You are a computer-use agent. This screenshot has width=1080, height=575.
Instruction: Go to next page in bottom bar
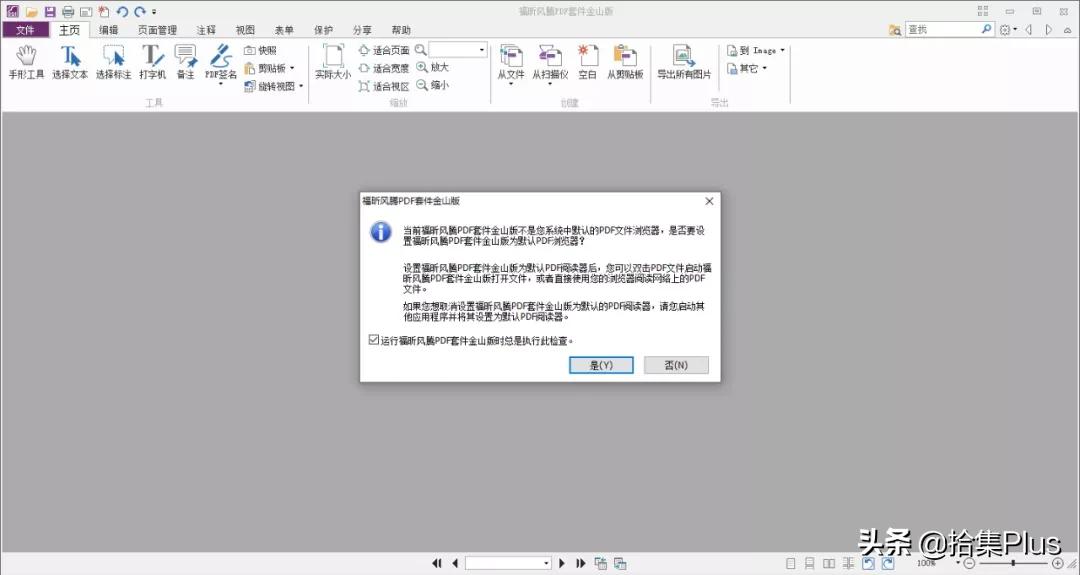562,563
